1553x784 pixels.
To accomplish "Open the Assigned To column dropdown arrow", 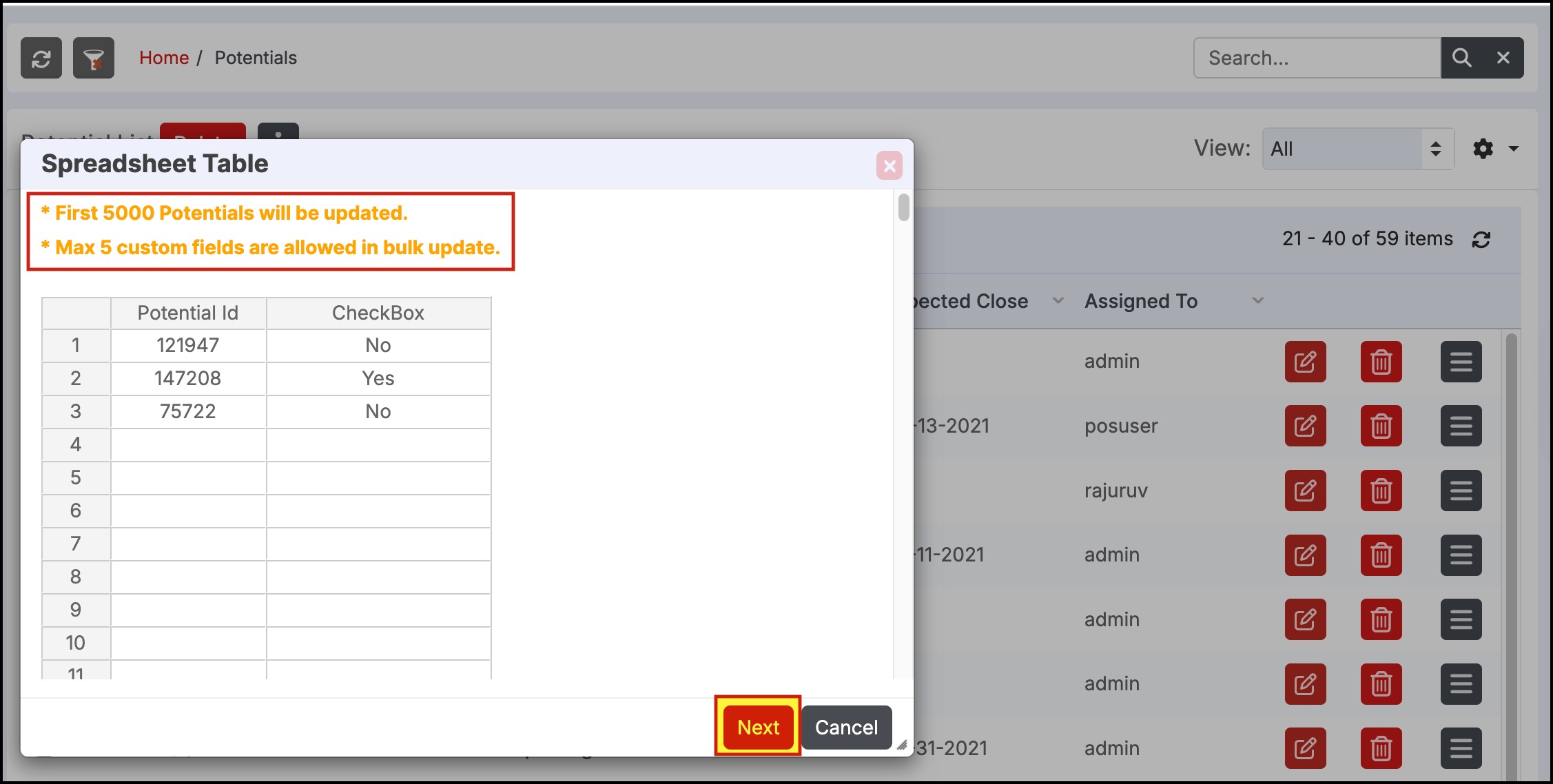I will pos(1257,301).
